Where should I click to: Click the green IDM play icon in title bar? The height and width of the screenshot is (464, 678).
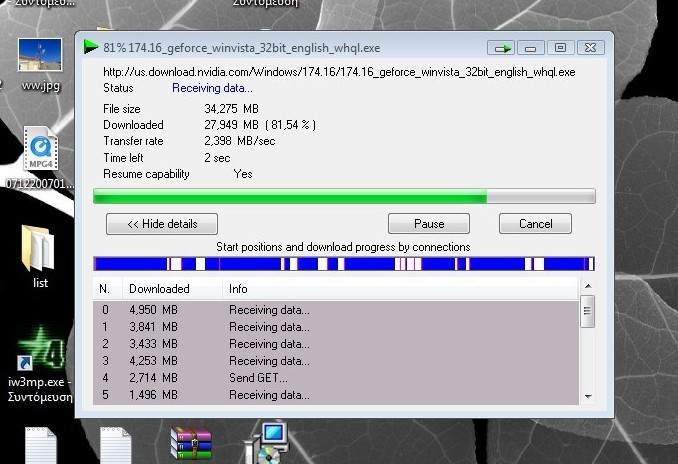pos(90,47)
